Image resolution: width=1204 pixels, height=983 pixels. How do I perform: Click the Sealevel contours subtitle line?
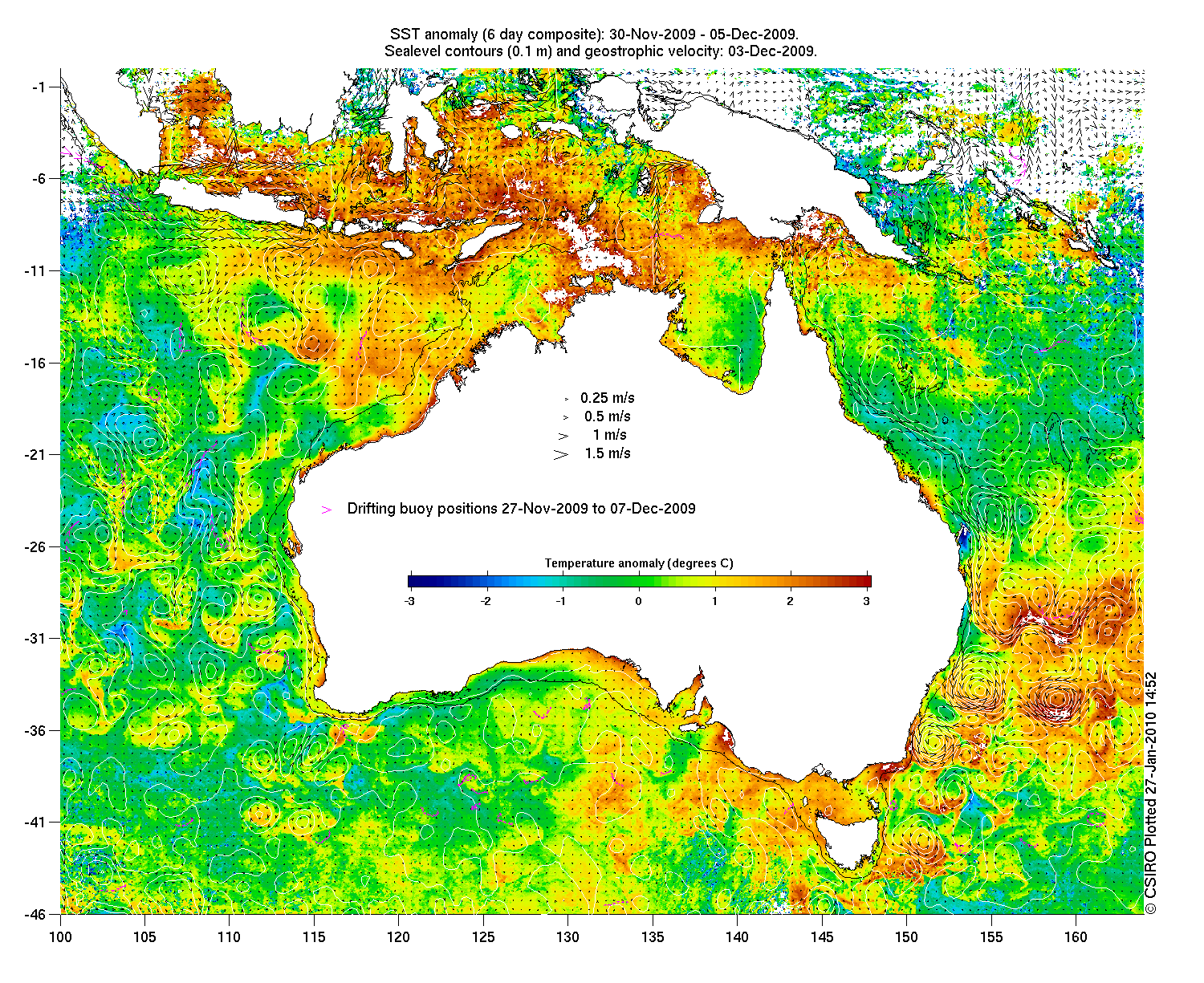tap(600, 51)
